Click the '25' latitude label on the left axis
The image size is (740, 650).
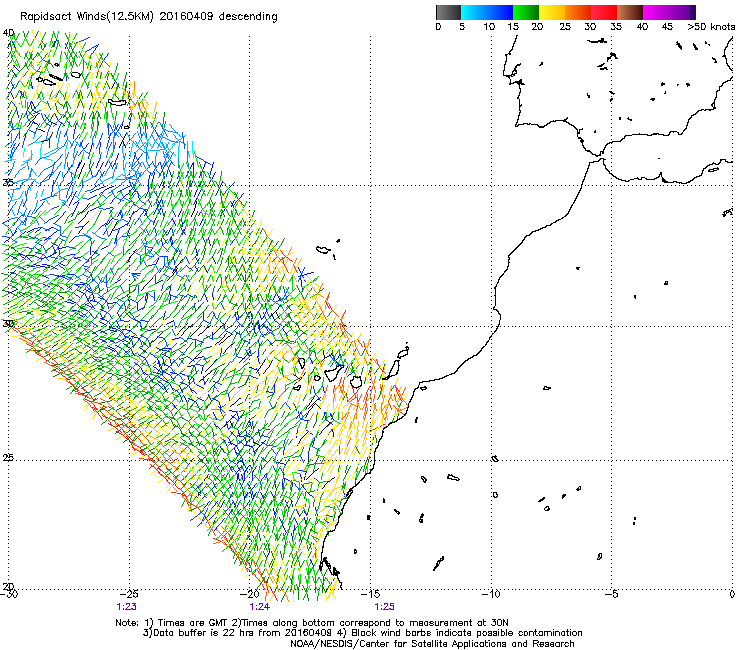[8, 458]
